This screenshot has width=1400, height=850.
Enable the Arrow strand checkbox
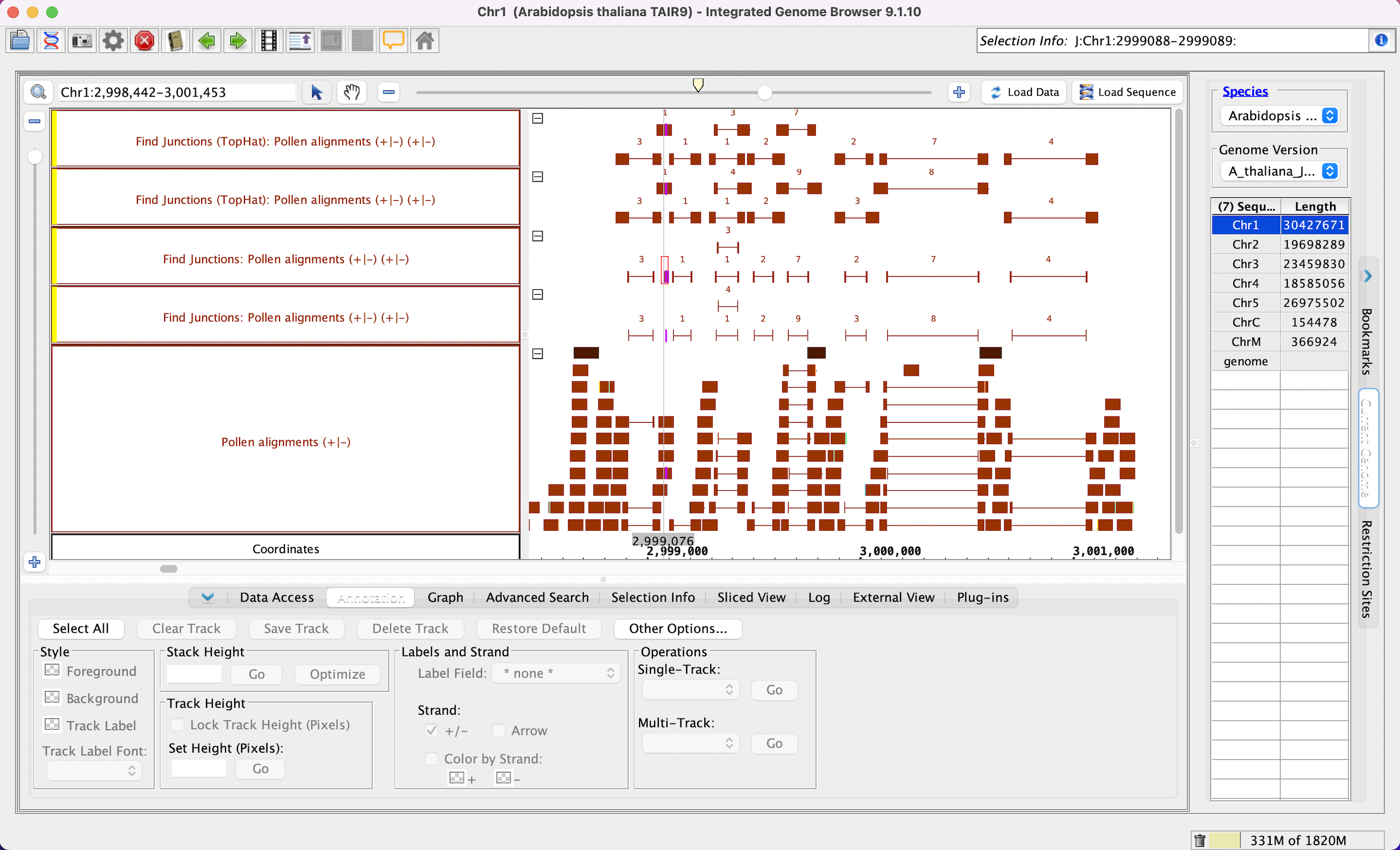[x=498, y=730]
